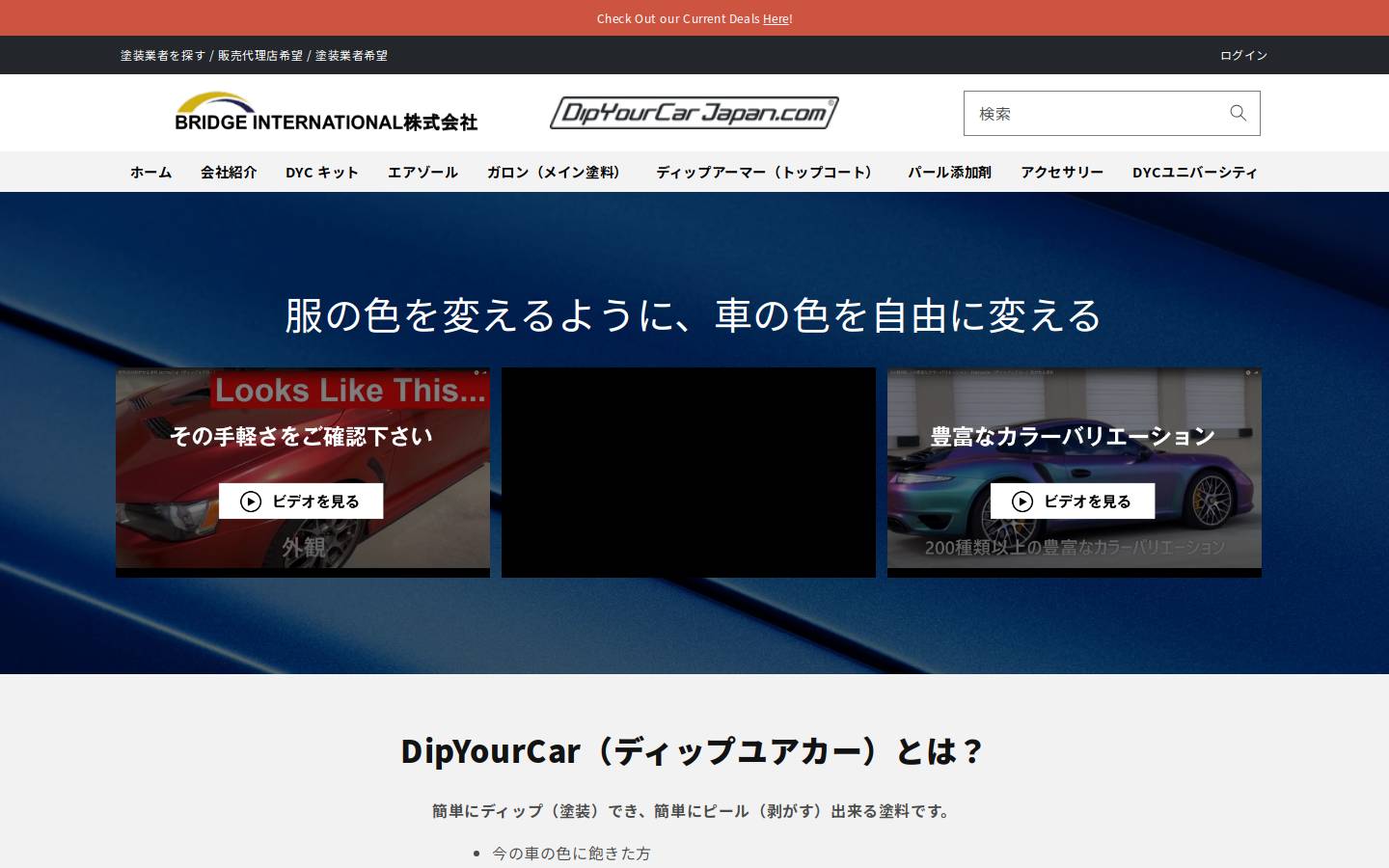The width and height of the screenshot is (1389, 868).
Task: Open the DipYourCarJapan.com logo link
Action: [x=694, y=113]
